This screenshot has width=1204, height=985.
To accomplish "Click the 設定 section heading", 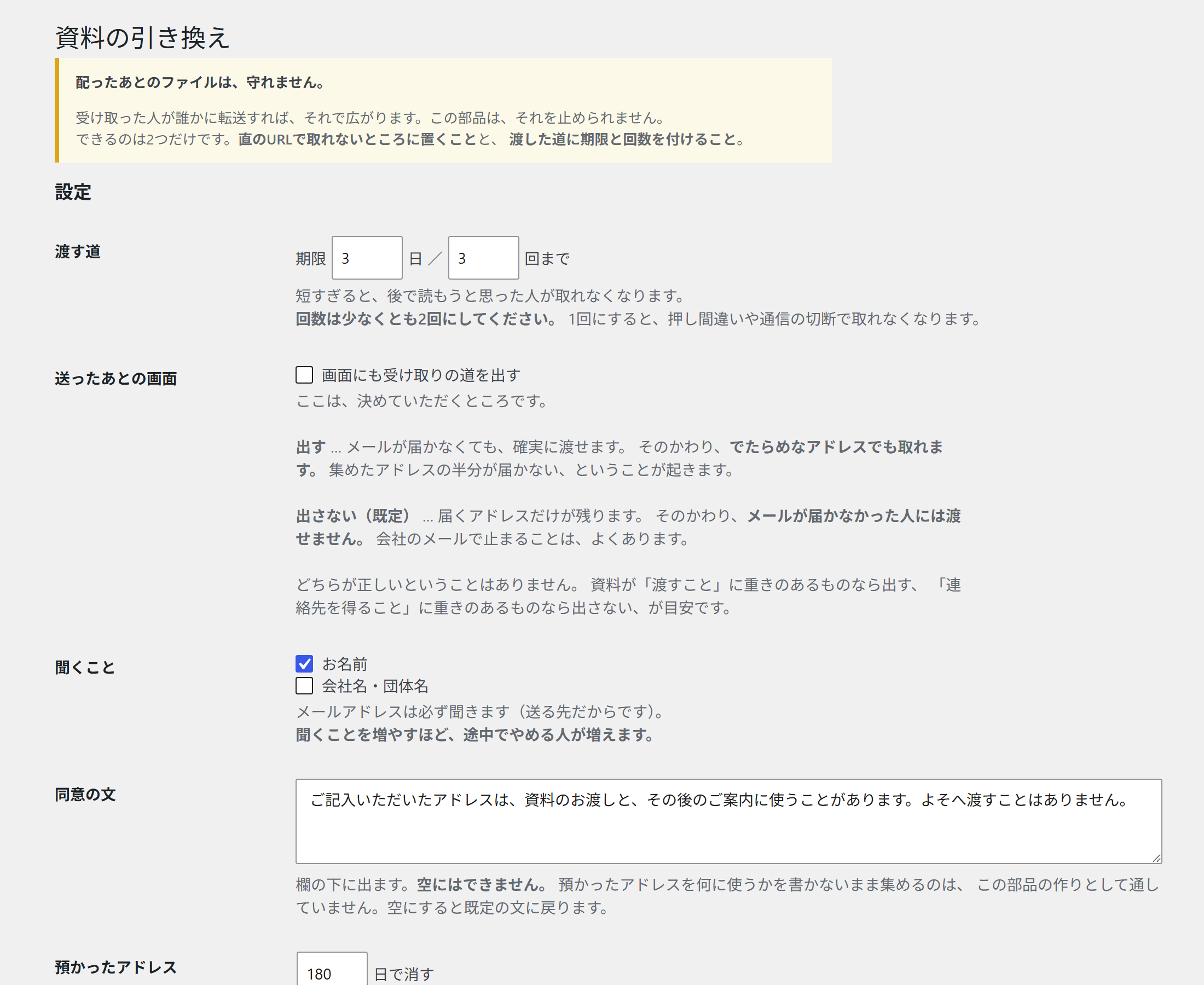I will [73, 192].
